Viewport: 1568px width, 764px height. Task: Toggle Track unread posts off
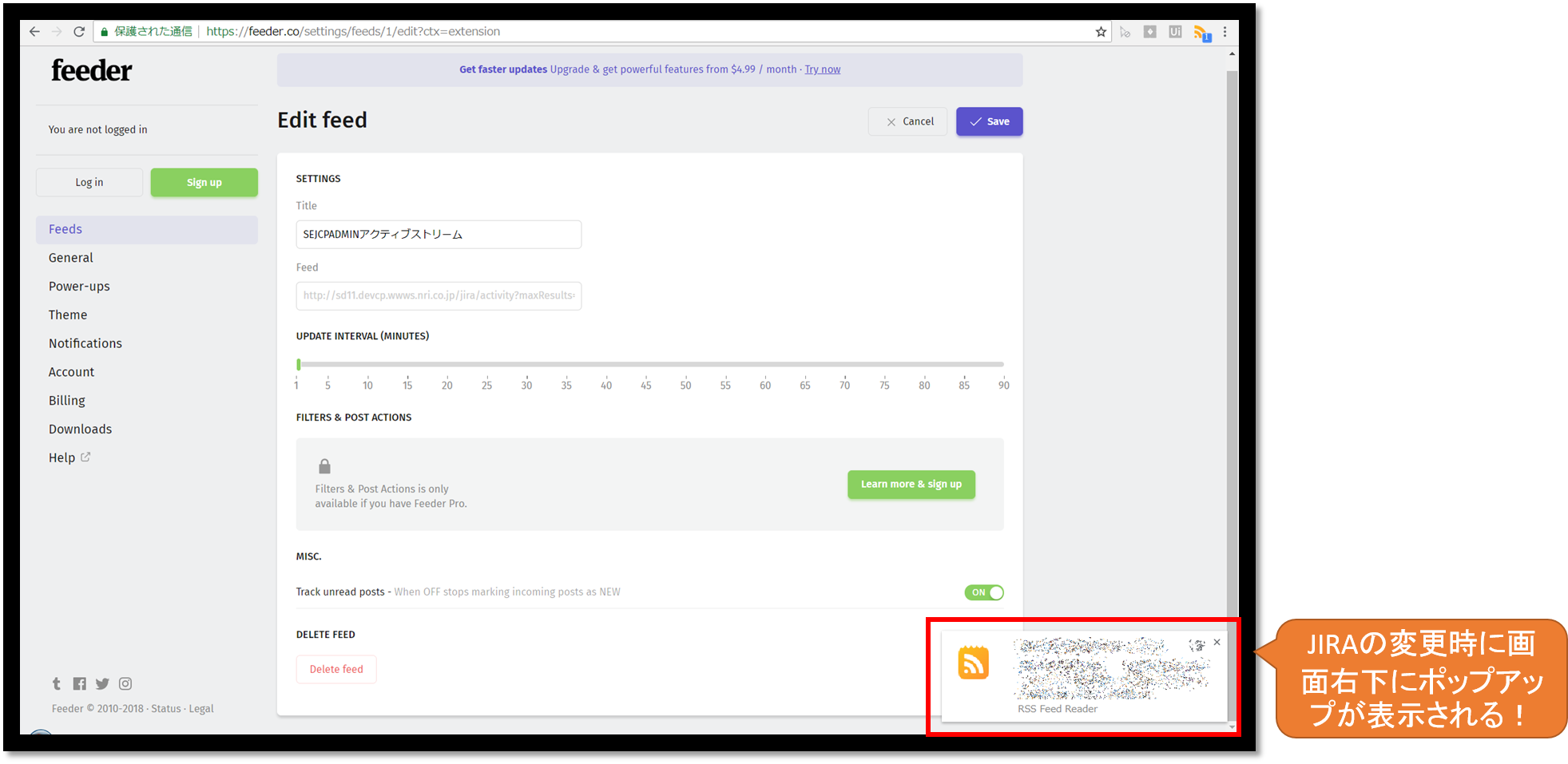tap(984, 592)
